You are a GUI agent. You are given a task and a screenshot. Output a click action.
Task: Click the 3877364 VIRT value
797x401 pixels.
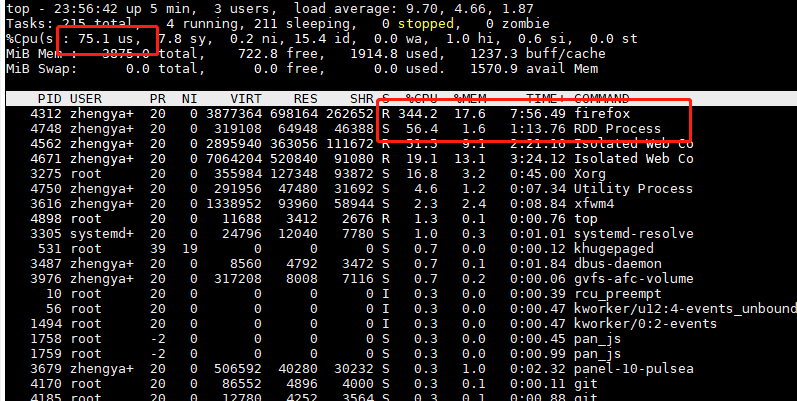point(234,113)
